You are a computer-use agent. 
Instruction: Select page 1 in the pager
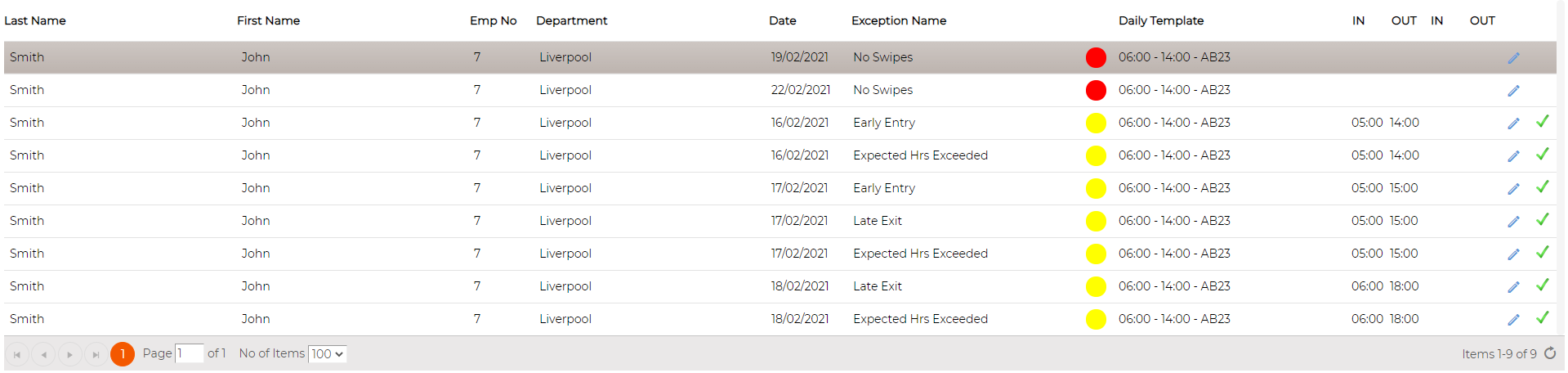point(123,354)
